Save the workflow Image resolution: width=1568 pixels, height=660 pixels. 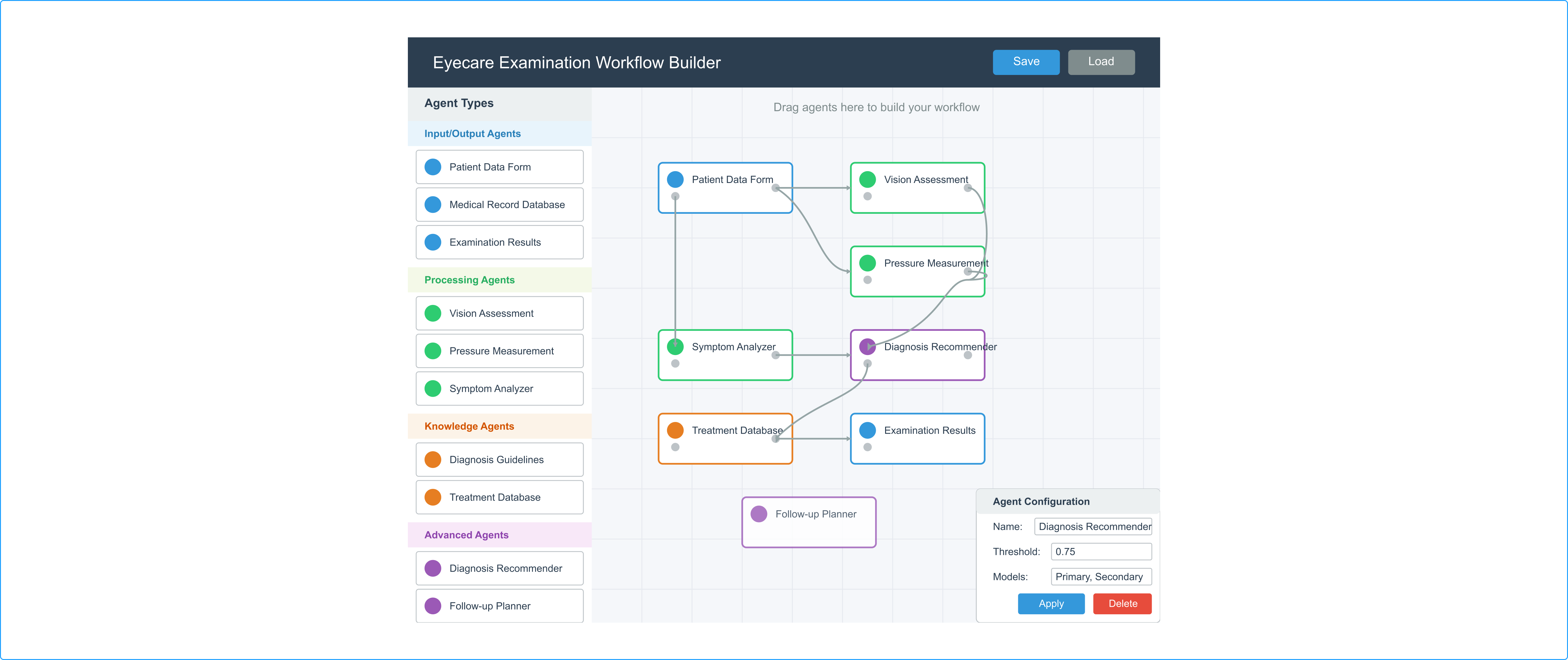click(1026, 62)
